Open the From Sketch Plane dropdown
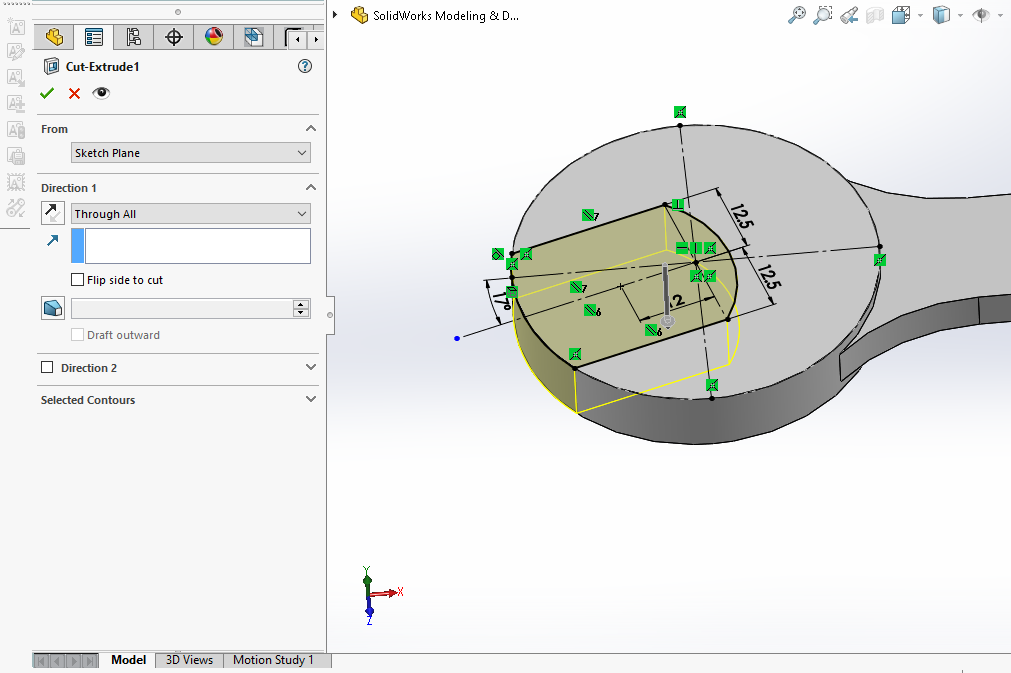Viewport: 1011px width, 673px height. 191,153
